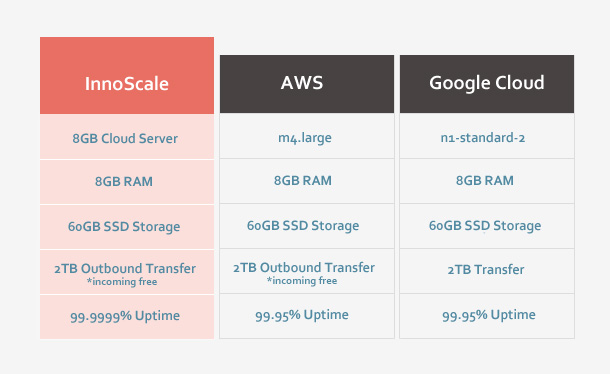
Task: Select Google Cloud 60GB SSD Storage cell
Action: click(487, 226)
